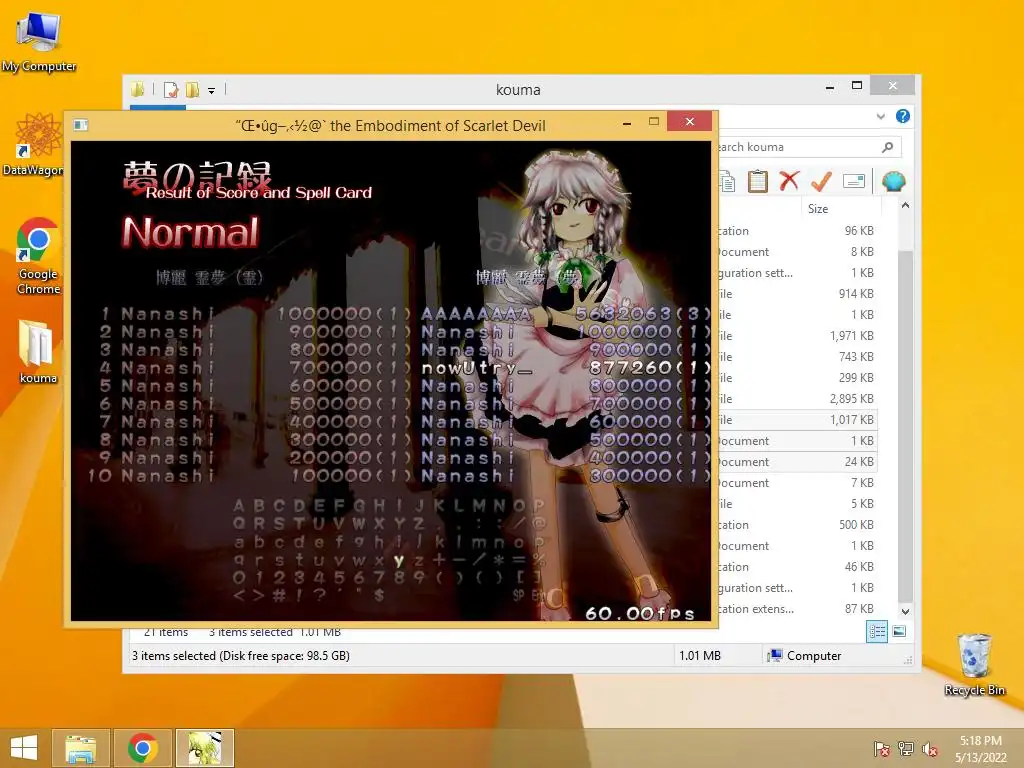Open Chrome from the taskbar
1024x768 pixels.
click(143, 748)
